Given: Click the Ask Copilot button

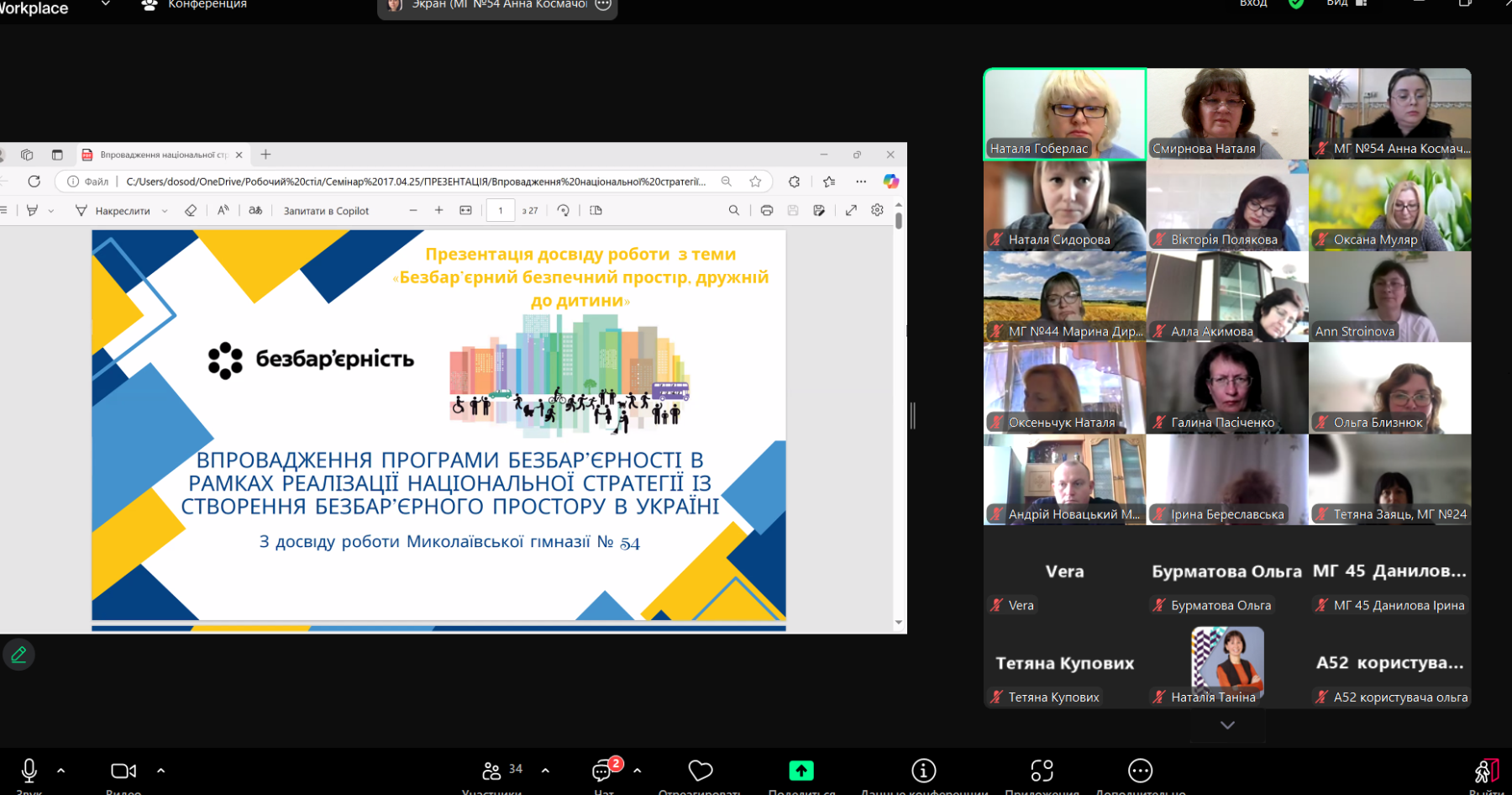Looking at the screenshot, I should (326, 211).
